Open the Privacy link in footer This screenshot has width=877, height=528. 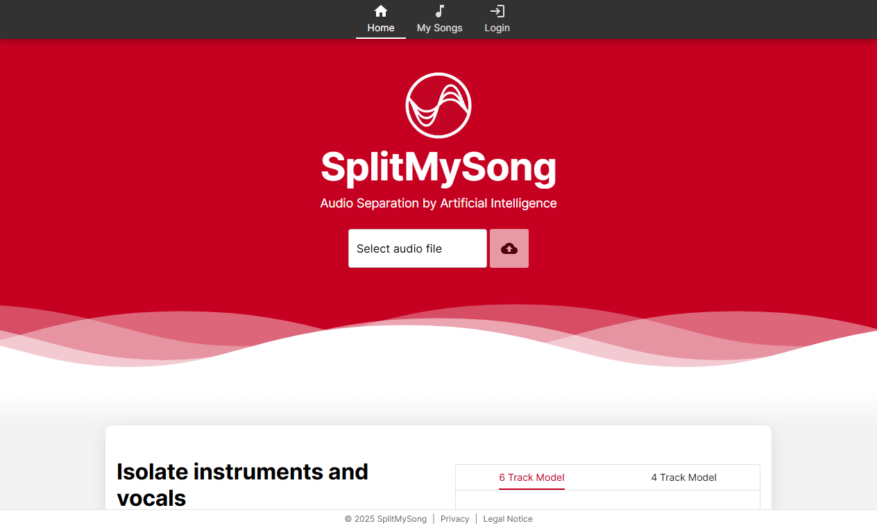click(x=455, y=519)
